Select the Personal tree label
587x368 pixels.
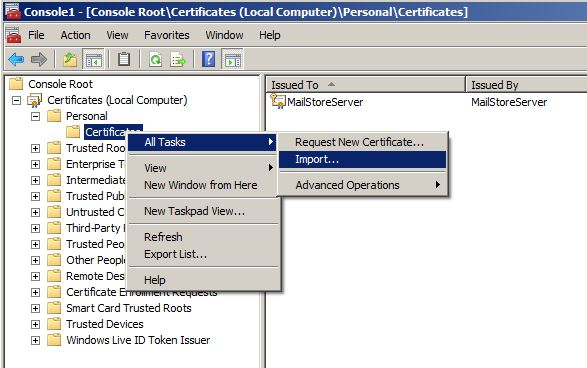coord(87,116)
